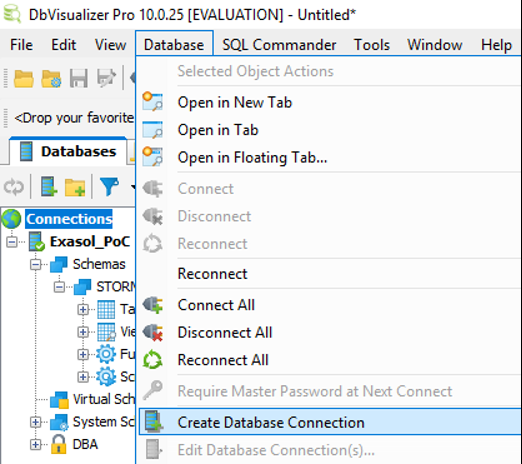The height and width of the screenshot is (464, 522).
Task: Open the Tools menu
Action: click(x=372, y=45)
